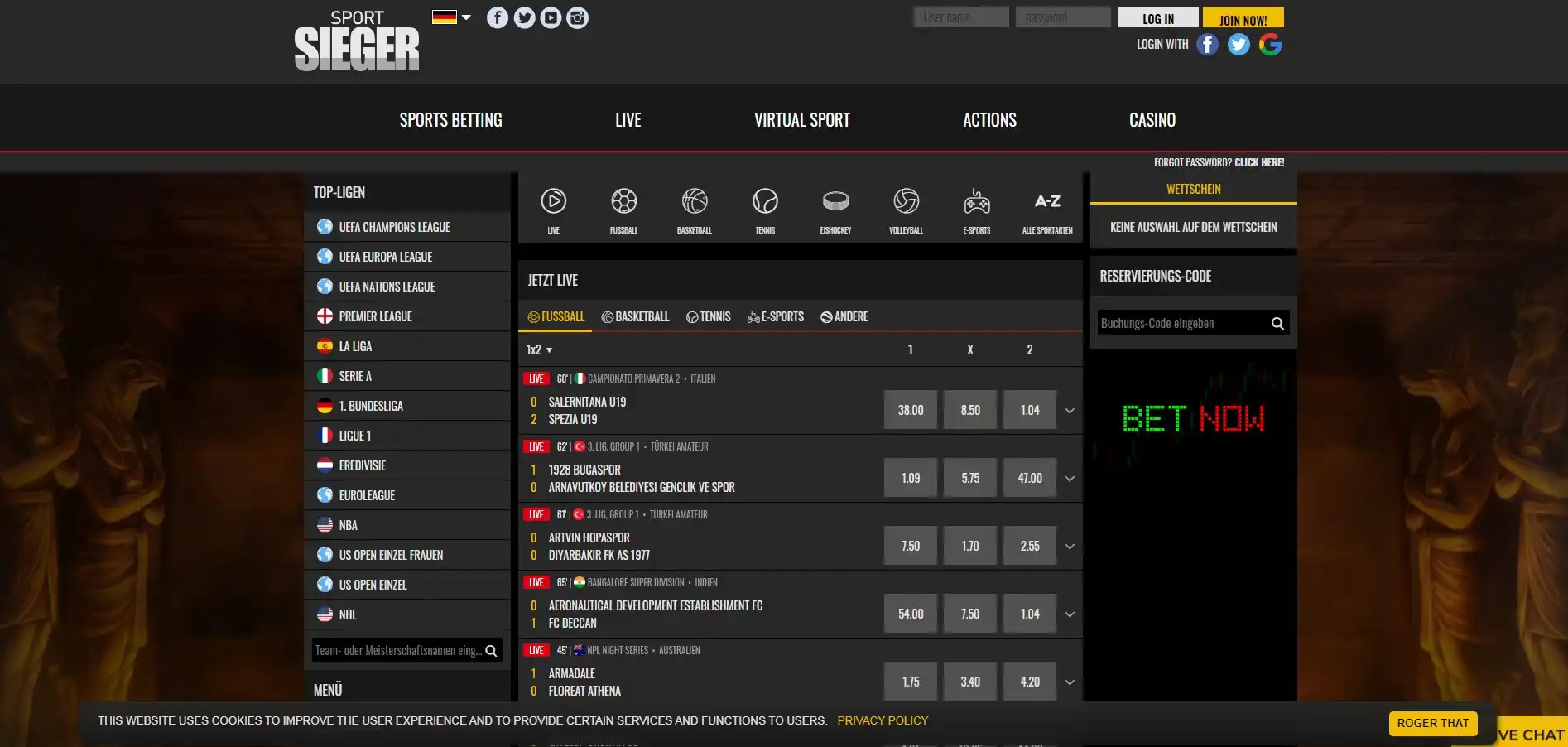Switch to the Basketball live tab
Screen dimensions: 1568x747
click(635, 317)
